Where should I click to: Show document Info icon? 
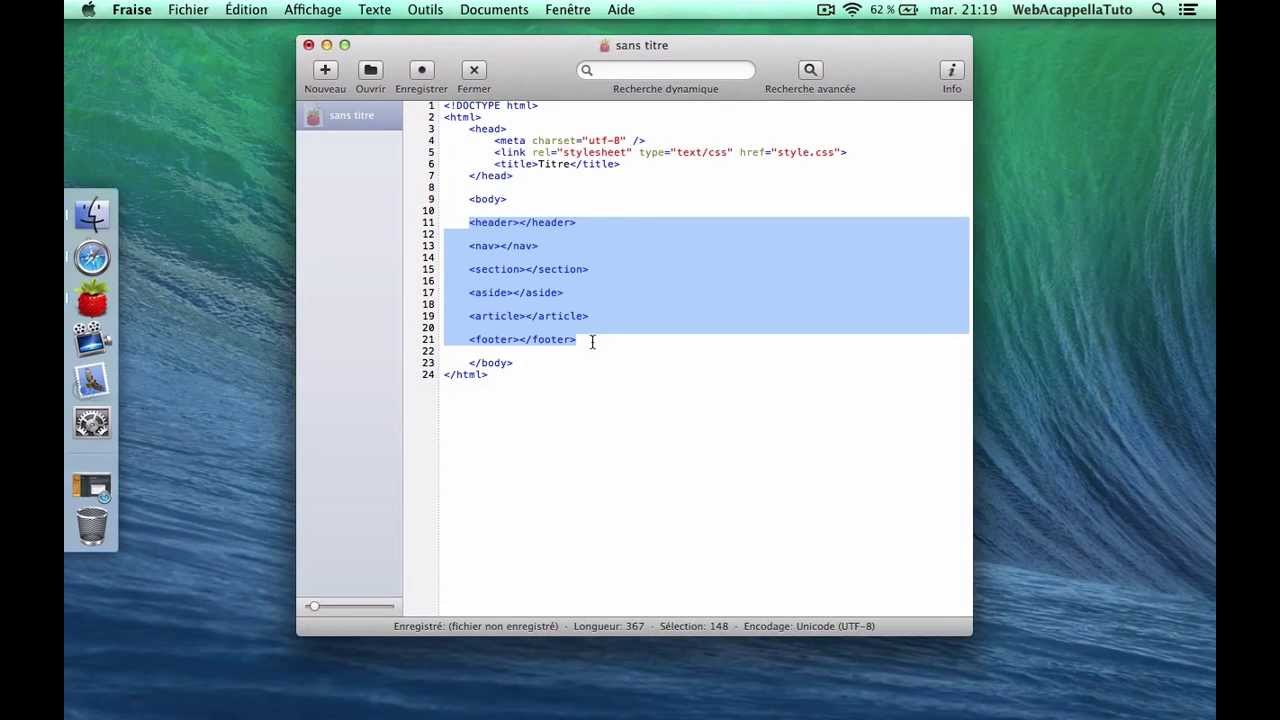point(951,70)
